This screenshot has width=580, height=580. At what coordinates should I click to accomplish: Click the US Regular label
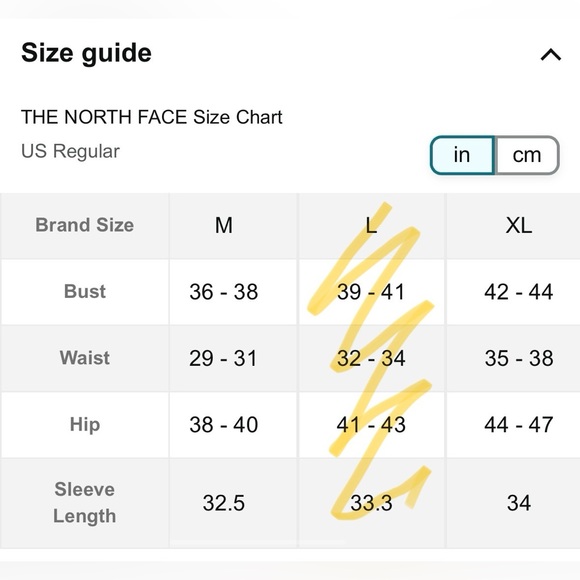[70, 151]
